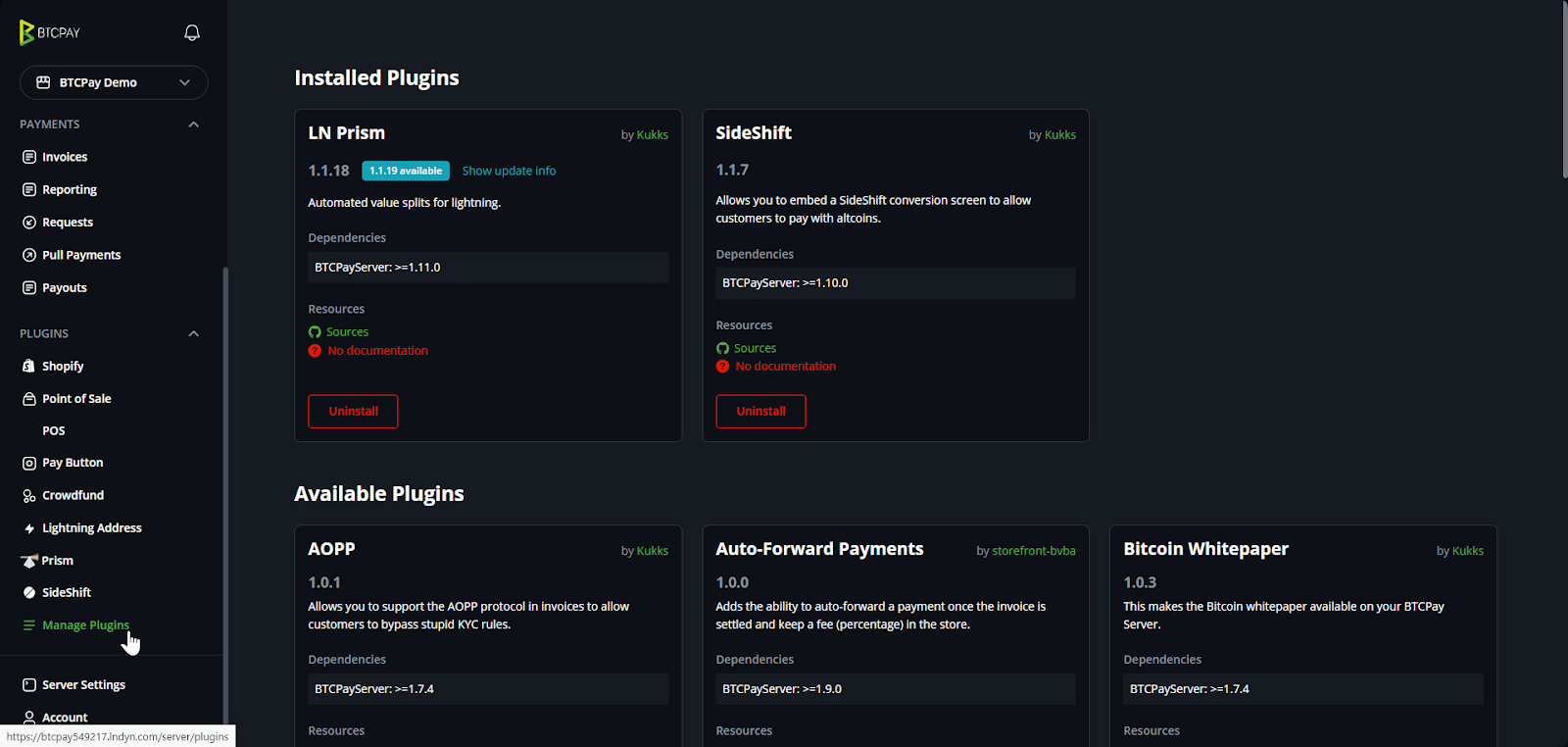Open the BTCPay Demo store dropdown
The height and width of the screenshot is (747, 1568).
tap(114, 82)
